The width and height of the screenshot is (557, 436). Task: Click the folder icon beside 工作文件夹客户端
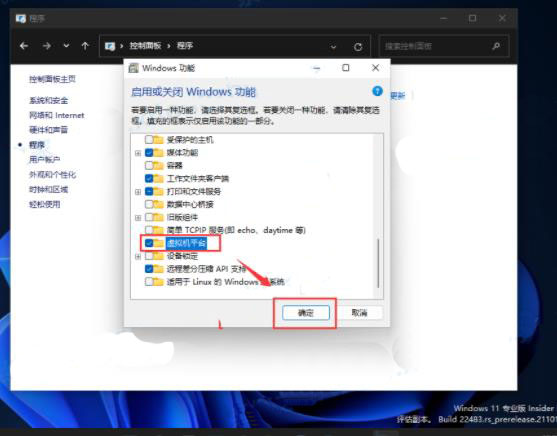(x=158, y=178)
